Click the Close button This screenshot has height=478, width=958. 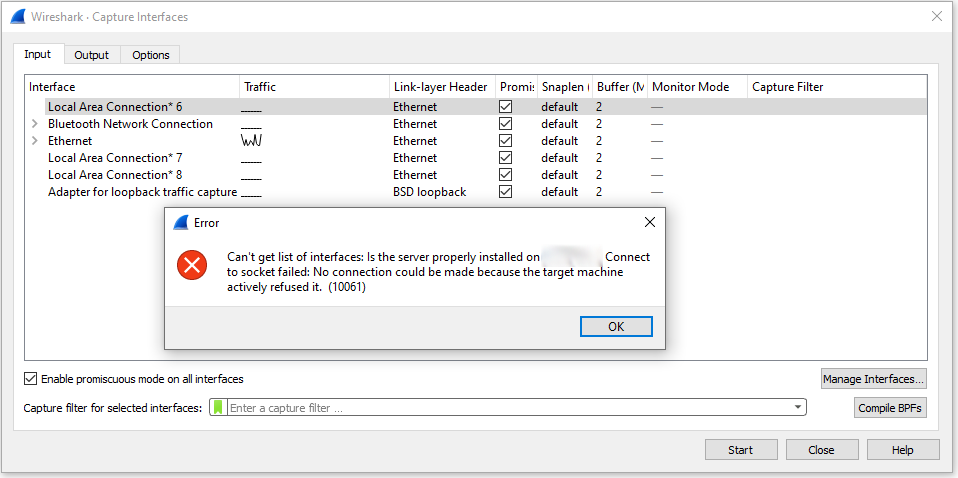(821, 450)
